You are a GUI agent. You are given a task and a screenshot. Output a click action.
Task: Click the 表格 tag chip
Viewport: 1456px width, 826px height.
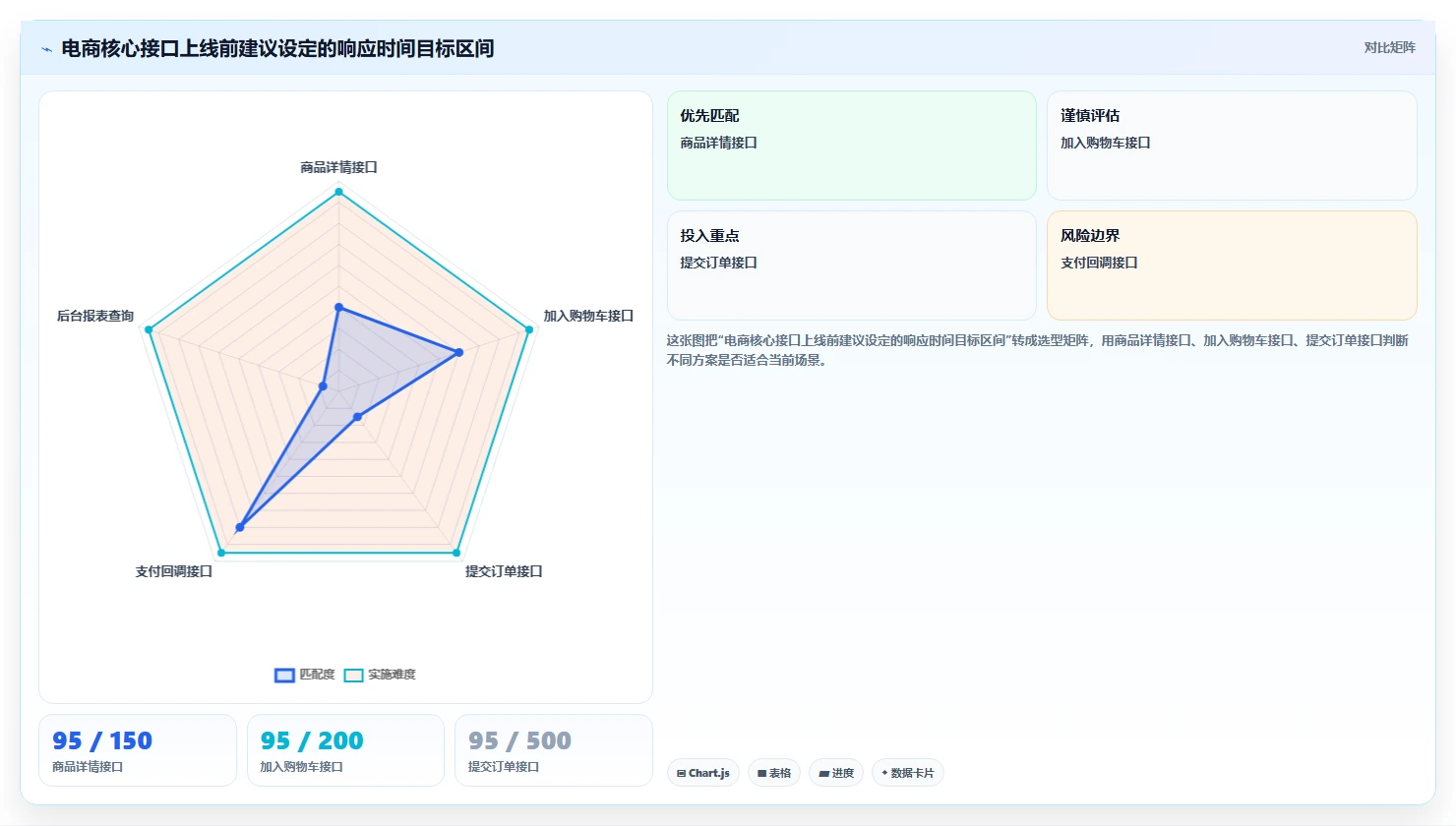click(x=775, y=773)
